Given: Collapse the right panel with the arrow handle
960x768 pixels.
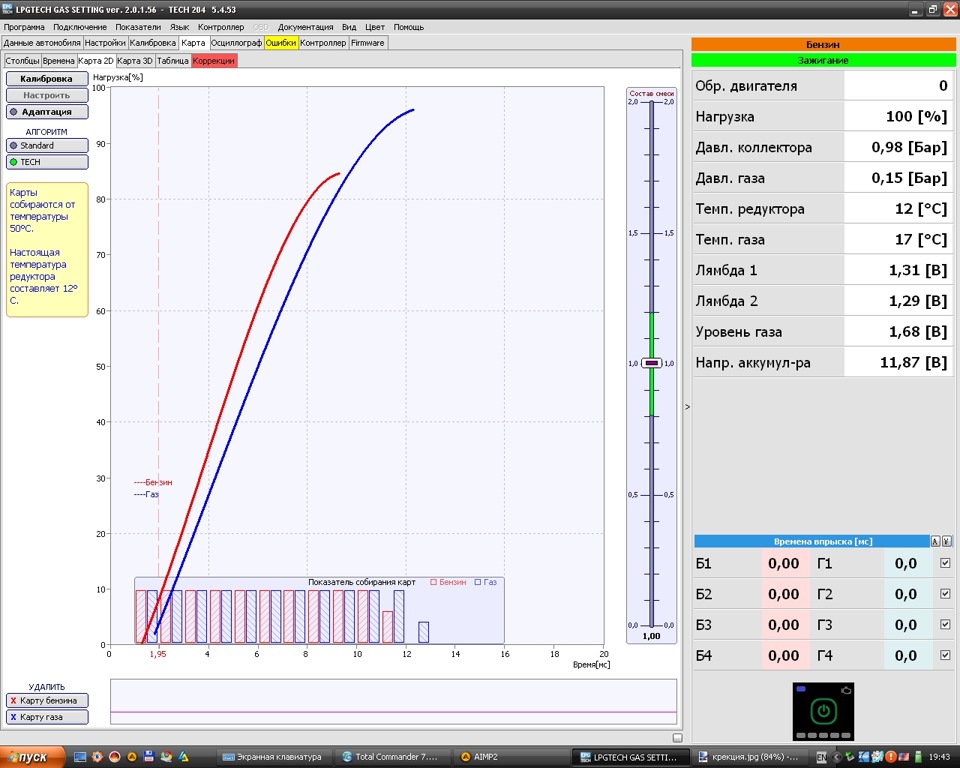Looking at the screenshot, I should tap(686, 407).
